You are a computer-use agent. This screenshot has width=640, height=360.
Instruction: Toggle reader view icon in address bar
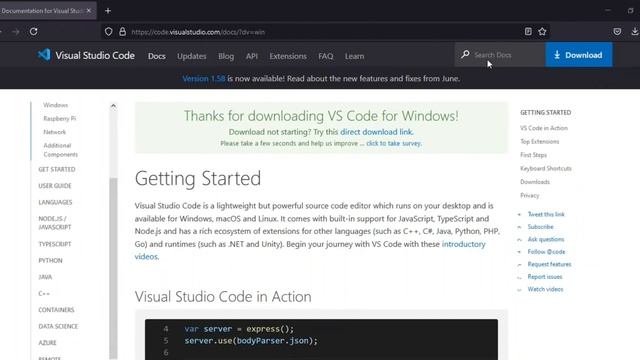pyautogui.click(x=528, y=31)
